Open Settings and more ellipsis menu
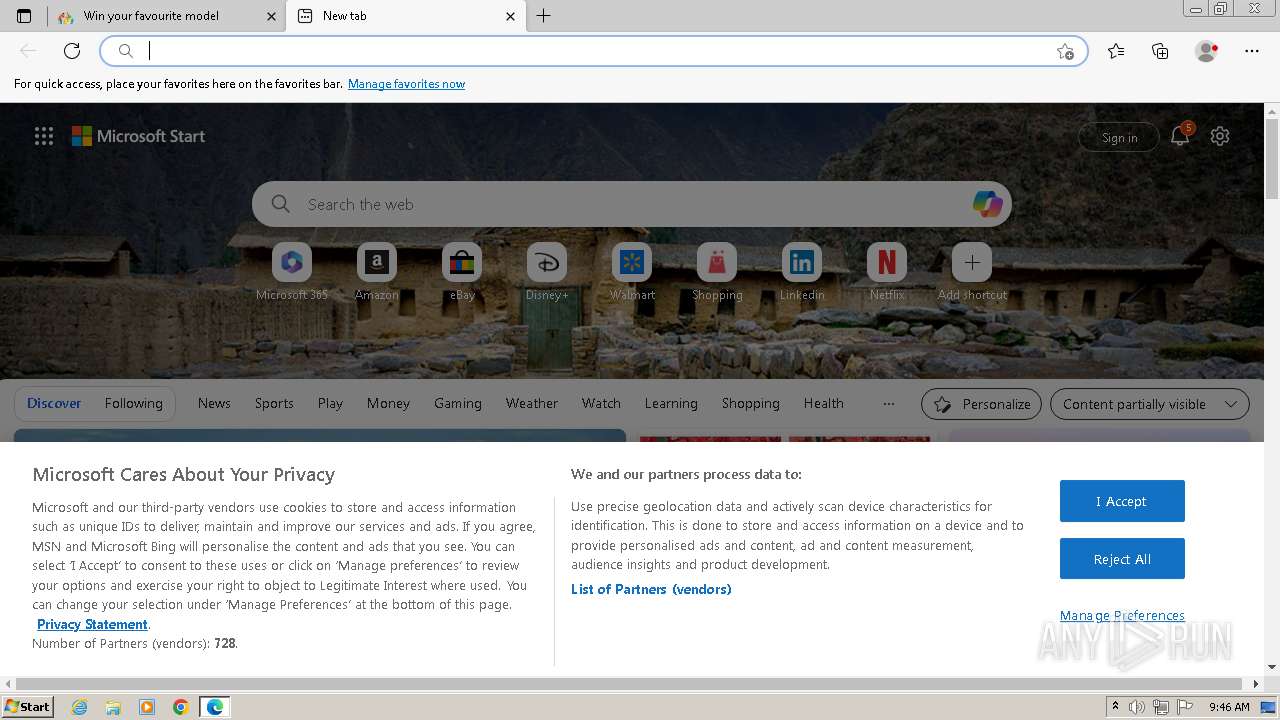Viewport: 1280px width, 720px height. [1252, 51]
